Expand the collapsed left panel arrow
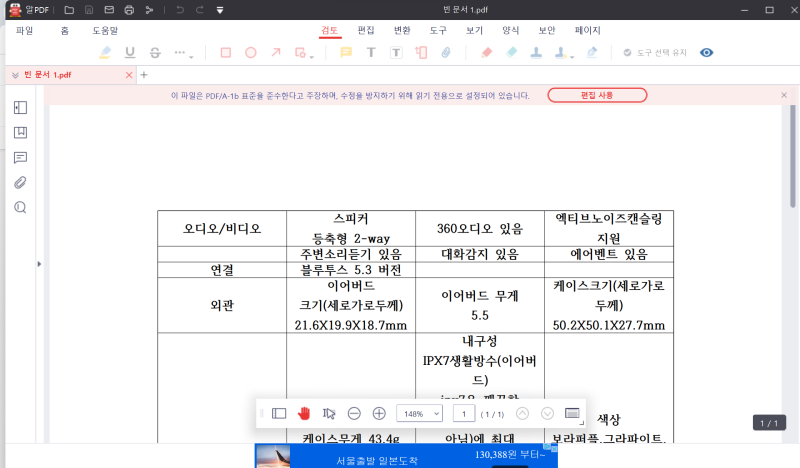This screenshot has height=468, width=800. [x=39, y=264]
